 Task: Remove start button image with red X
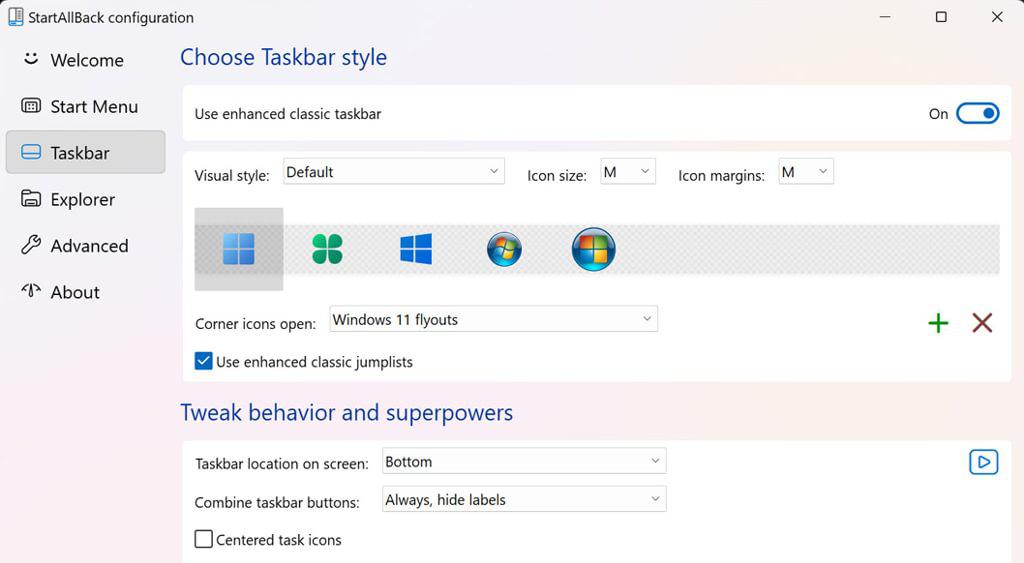click(x=982, y=323)
